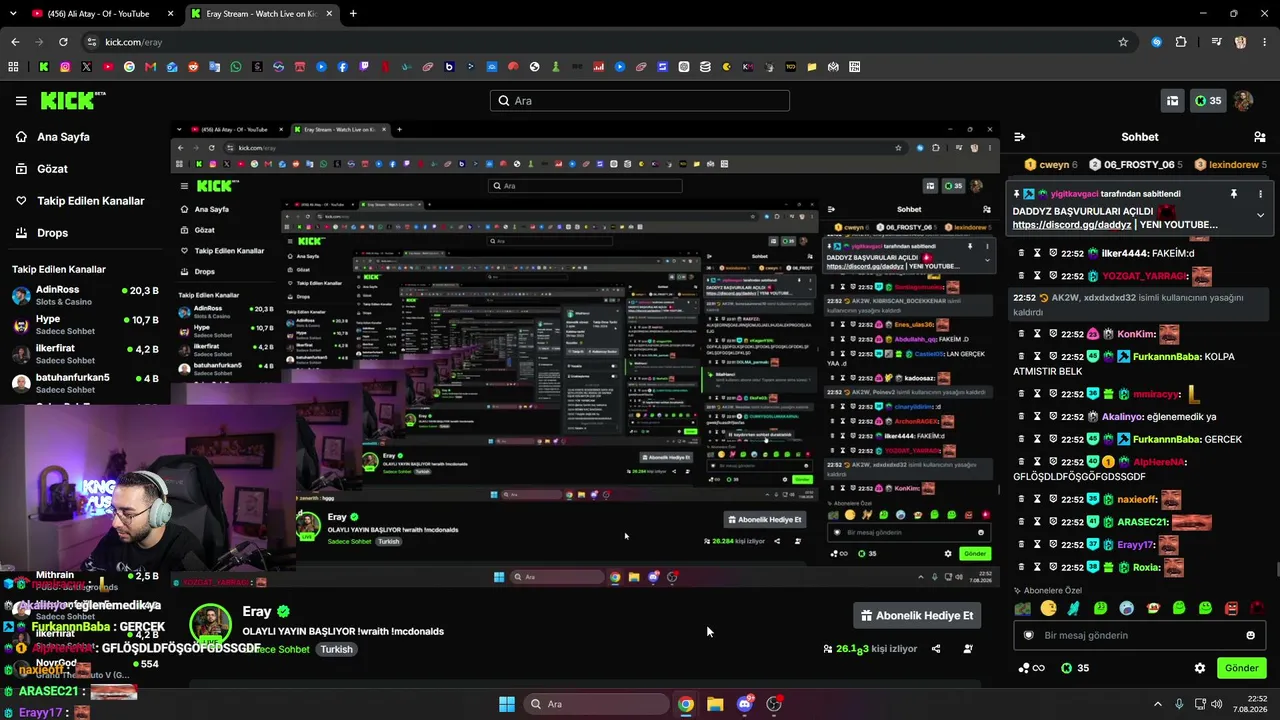Open cweyn's leaderboard entry

(1051, 165)
